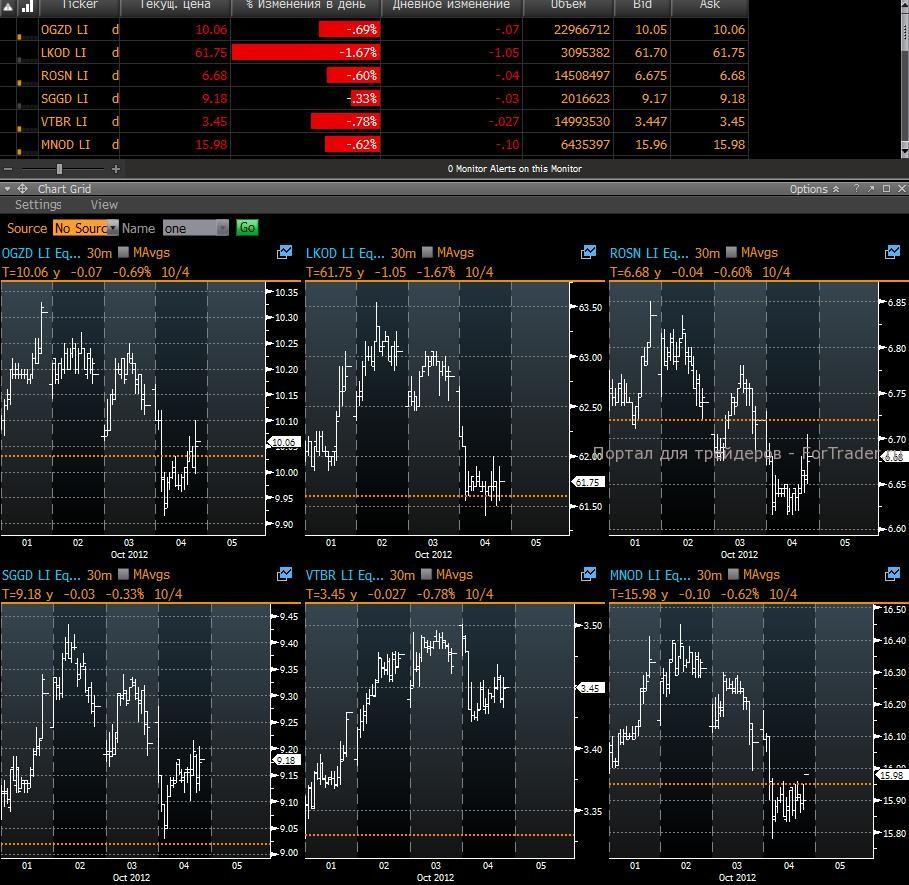Open the OGZD LI Eq... chart title
This screenshot has height=885, width=909.
(41, 253)
